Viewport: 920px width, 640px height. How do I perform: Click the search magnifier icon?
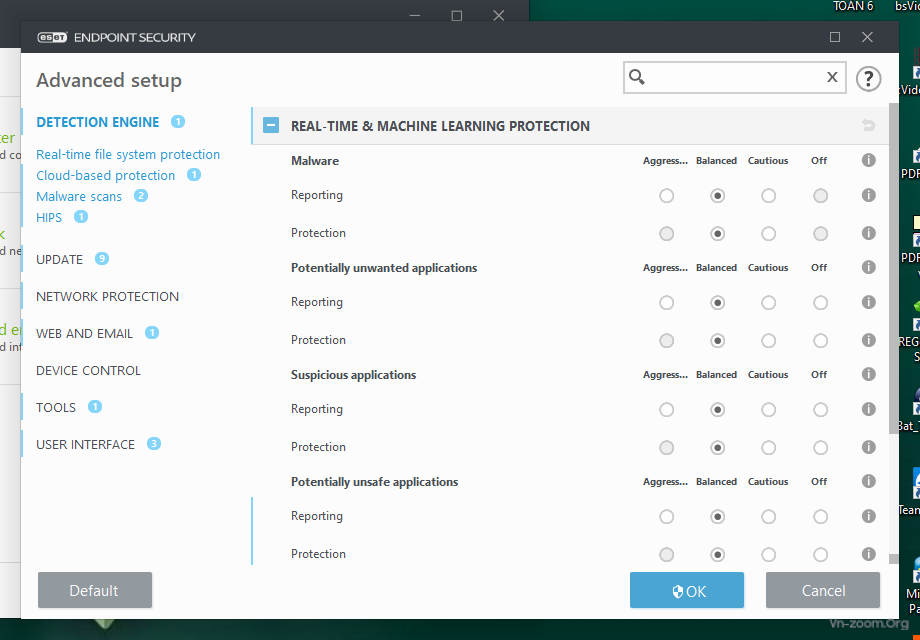point(637,78)
